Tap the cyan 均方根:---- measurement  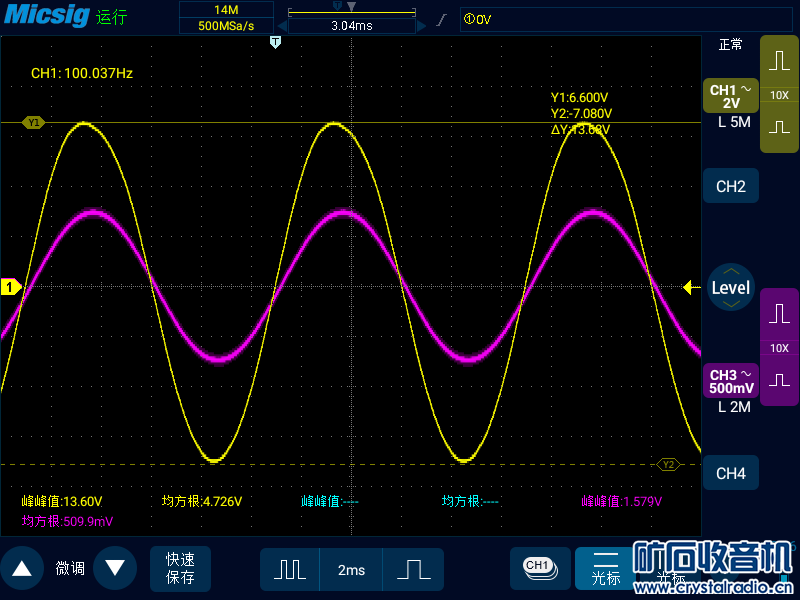[x=470, y=502]
